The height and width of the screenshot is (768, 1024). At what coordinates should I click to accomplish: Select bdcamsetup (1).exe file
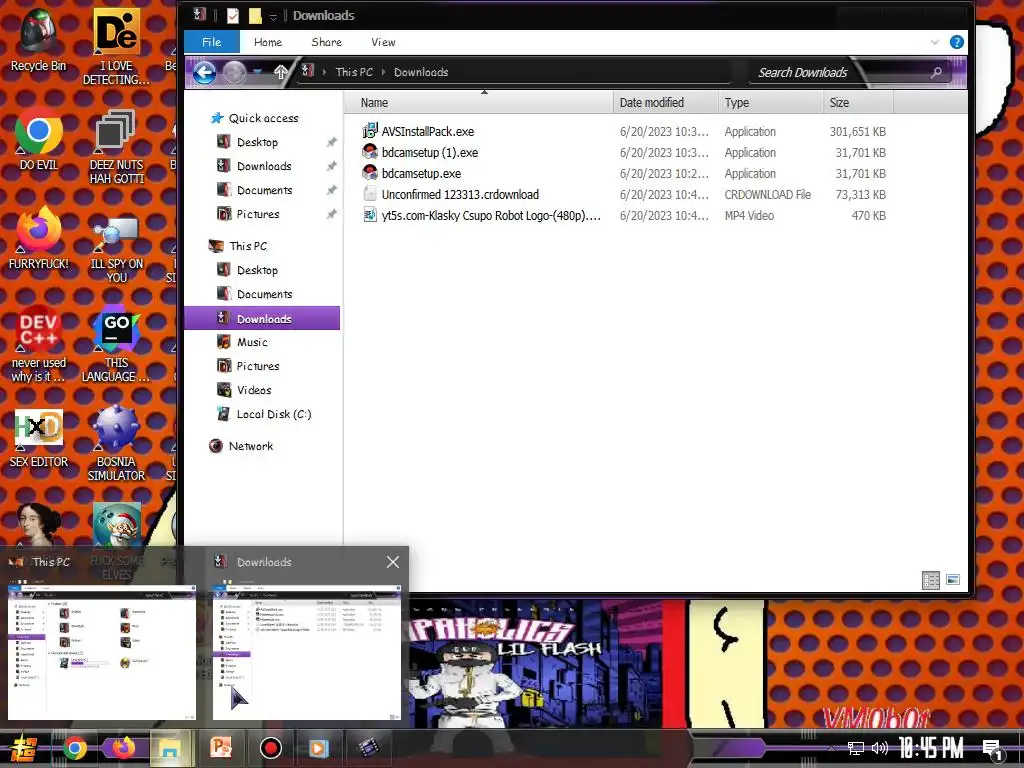[430, 152]
